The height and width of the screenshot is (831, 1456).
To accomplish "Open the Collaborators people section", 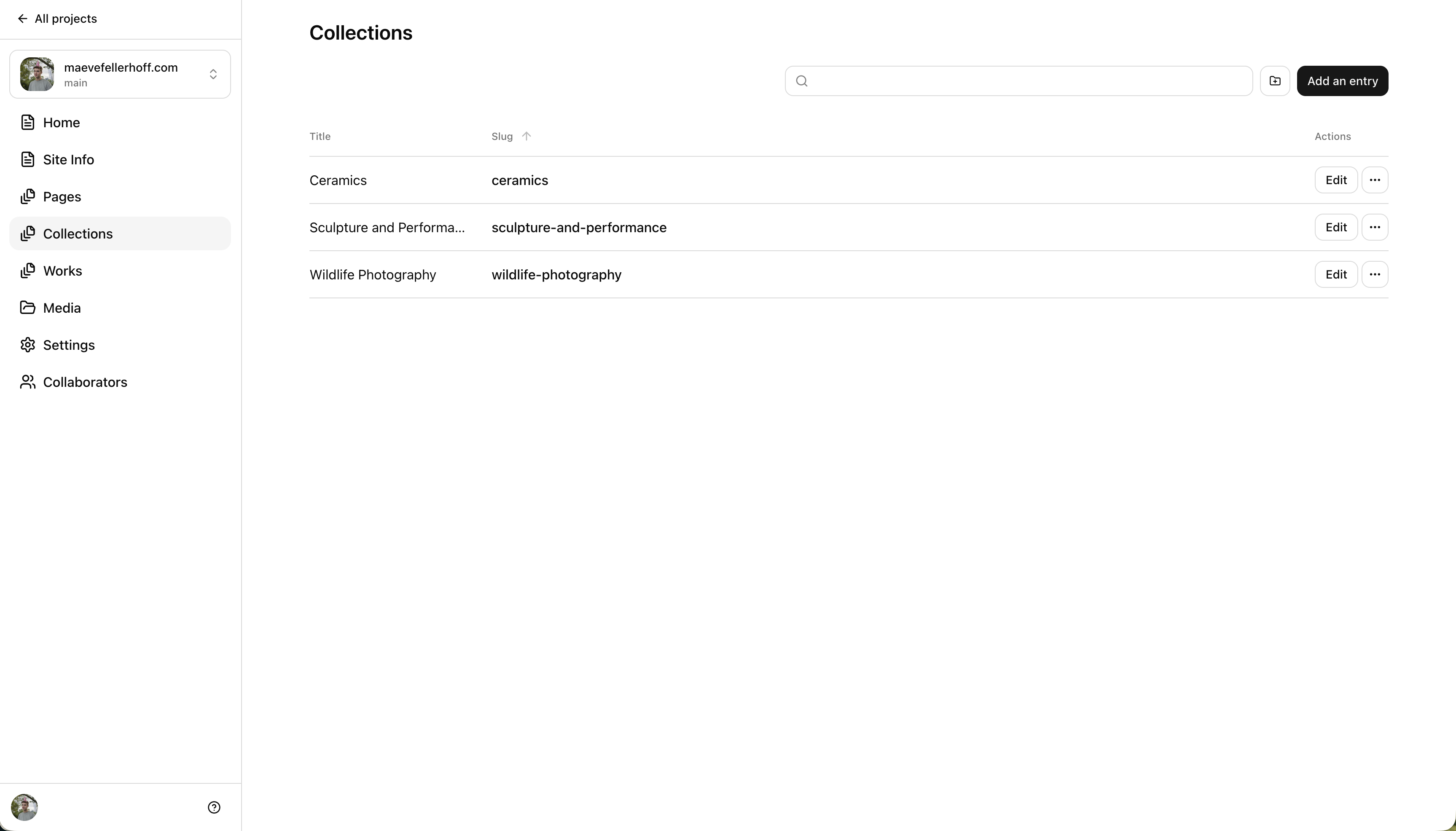I will click(84, 382).
